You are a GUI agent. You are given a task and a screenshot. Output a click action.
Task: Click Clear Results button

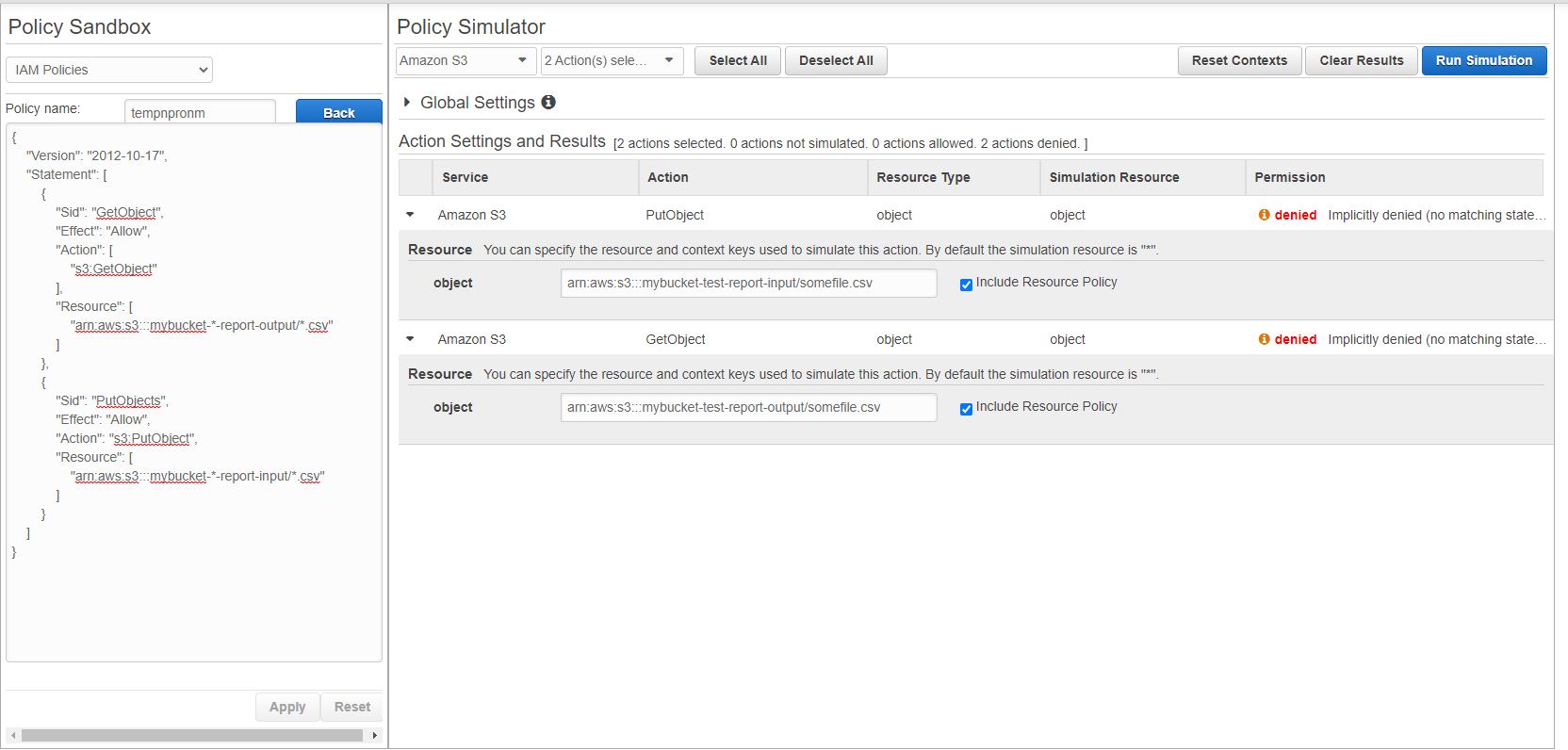1361,60
